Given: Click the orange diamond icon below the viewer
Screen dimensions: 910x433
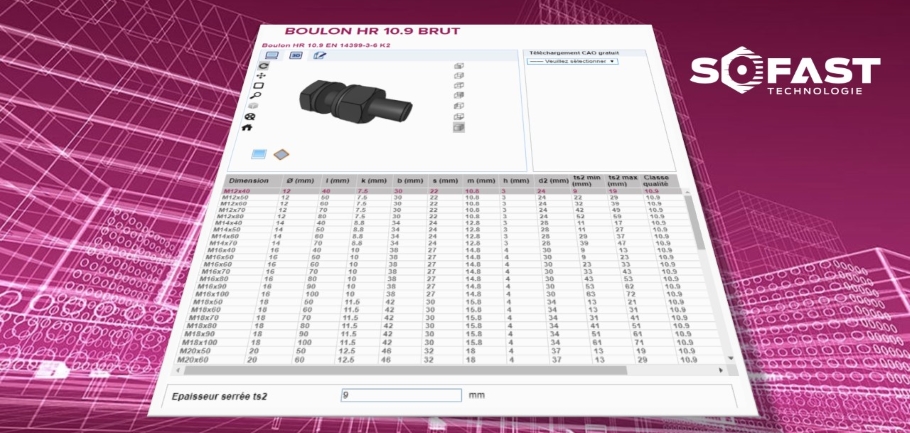Looking at the screenshot, I should [281, 155].
